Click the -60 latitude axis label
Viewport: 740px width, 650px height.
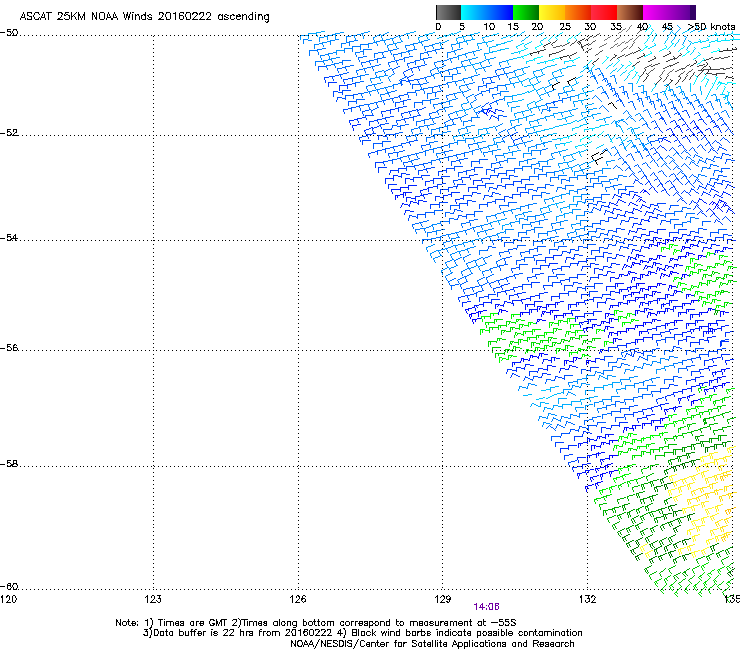pyautogui.click(x=9, y=587)
